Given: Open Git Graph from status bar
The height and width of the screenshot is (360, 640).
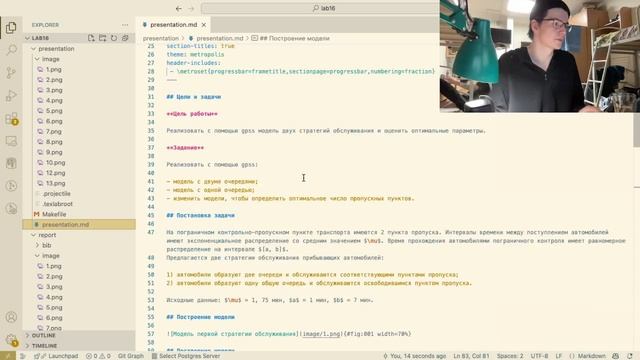Looking at the screenshot, I should point(131,356).
